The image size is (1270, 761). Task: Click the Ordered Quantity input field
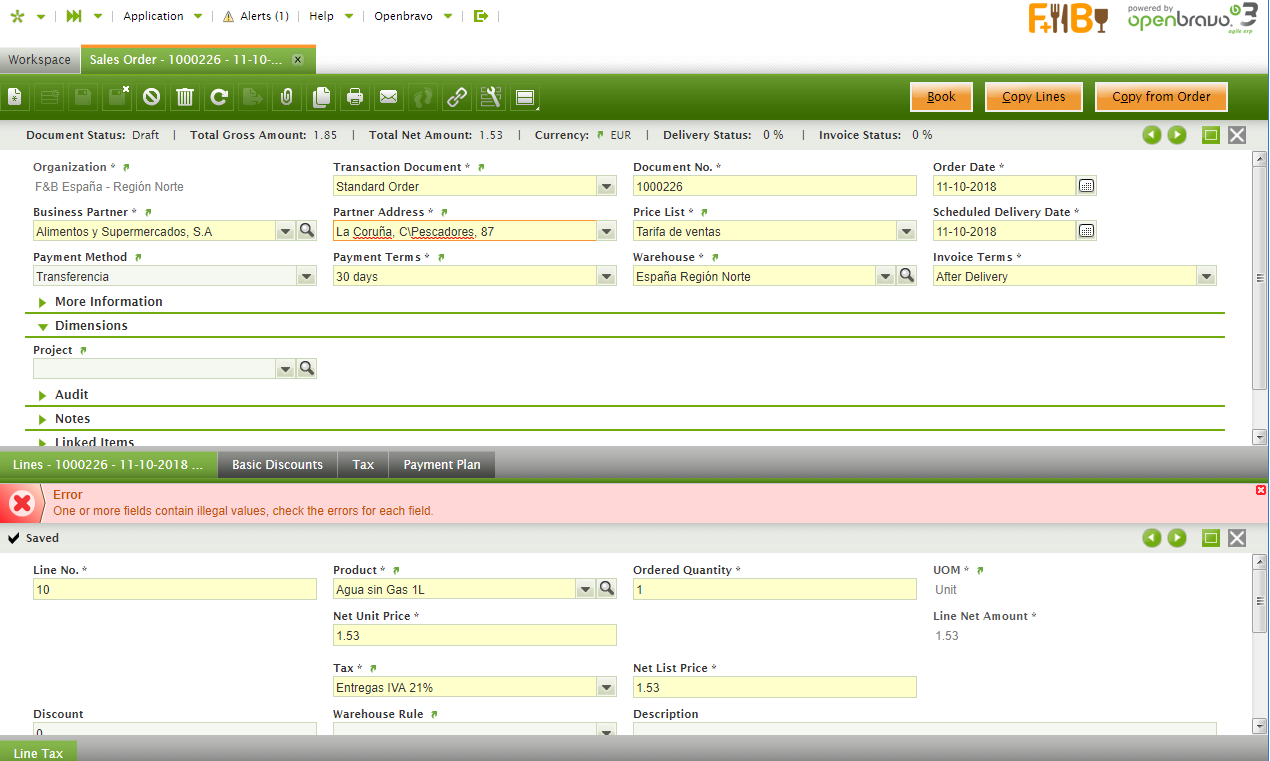point(774,590)
